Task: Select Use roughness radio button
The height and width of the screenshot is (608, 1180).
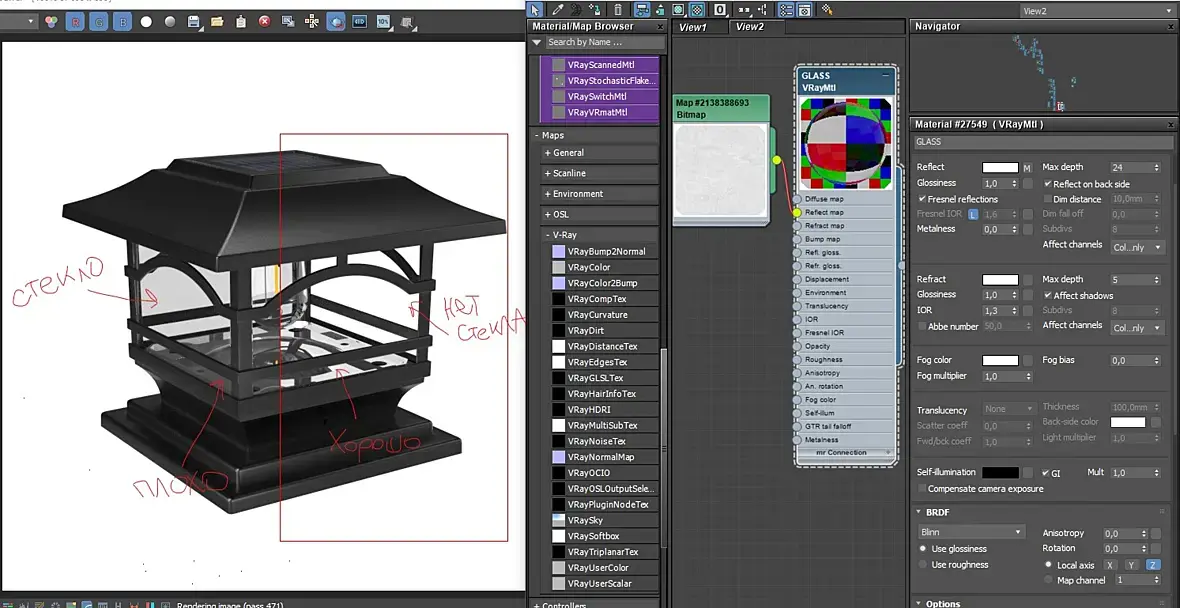Action: click(x=923, y=564)
